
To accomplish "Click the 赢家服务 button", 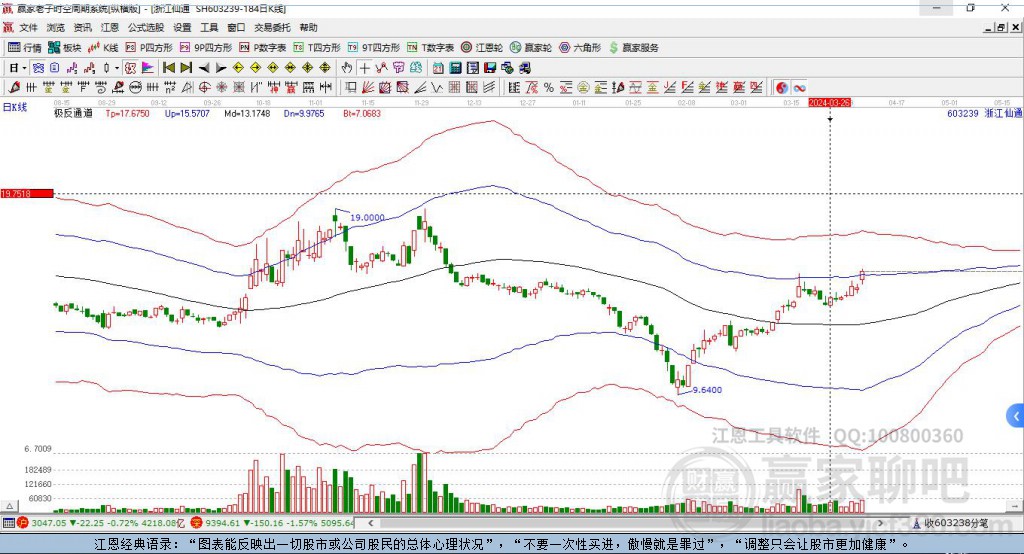I will click(633, 48).
